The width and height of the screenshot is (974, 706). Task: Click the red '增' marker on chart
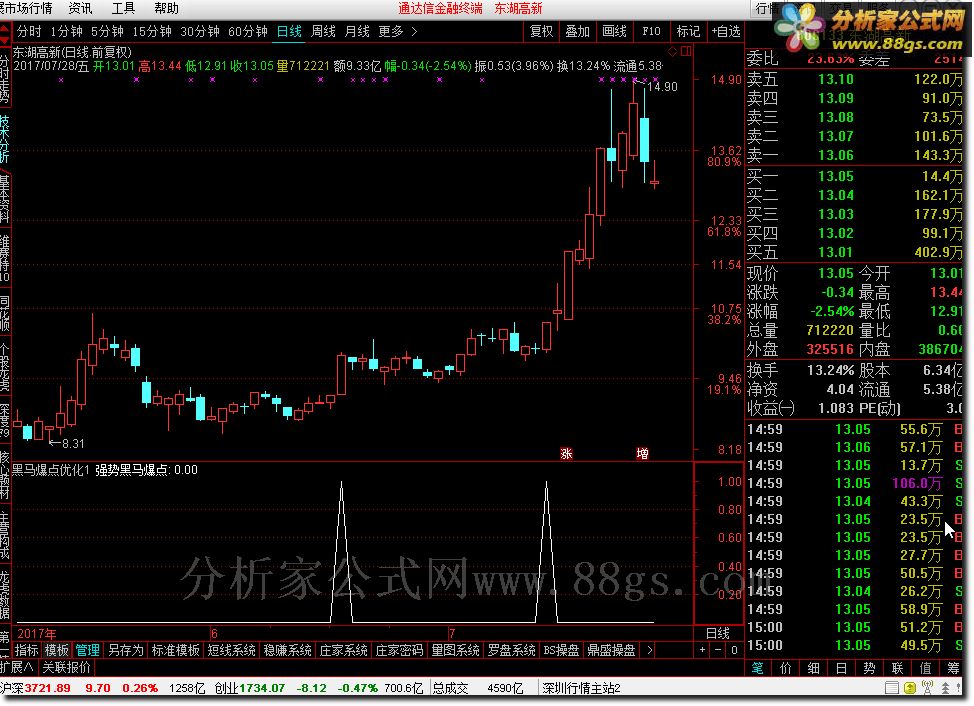click(642, 454)
